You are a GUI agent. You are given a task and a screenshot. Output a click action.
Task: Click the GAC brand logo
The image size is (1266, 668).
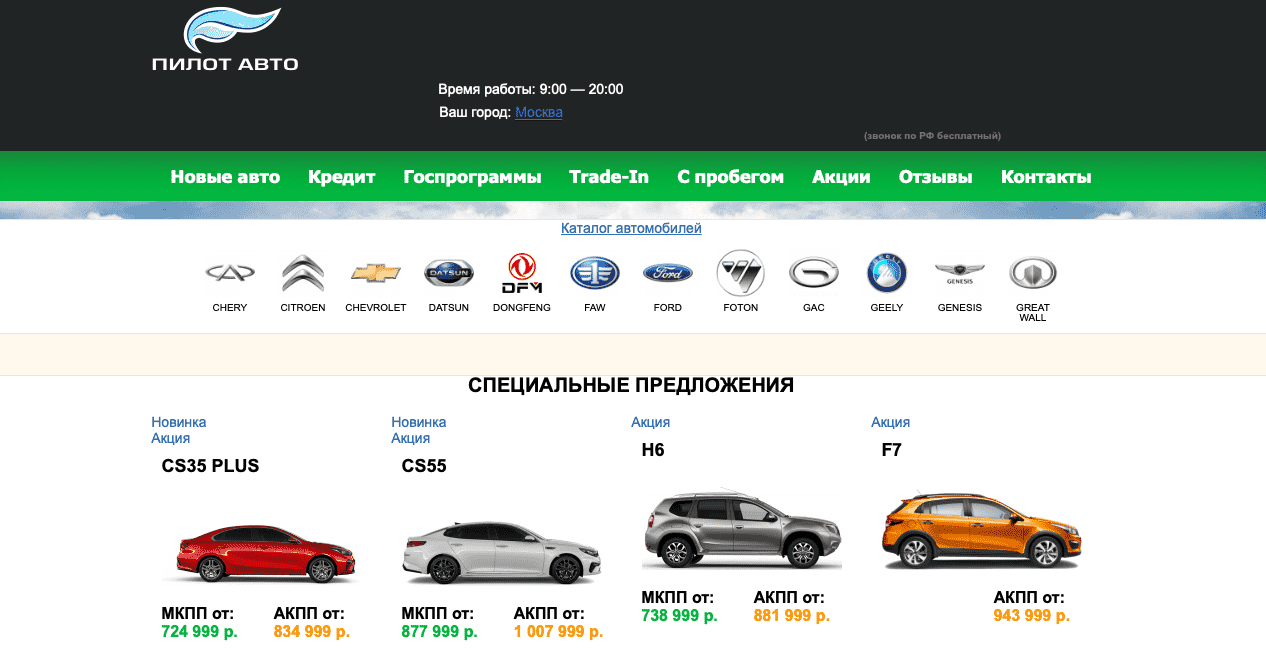[x=813, y=271]
